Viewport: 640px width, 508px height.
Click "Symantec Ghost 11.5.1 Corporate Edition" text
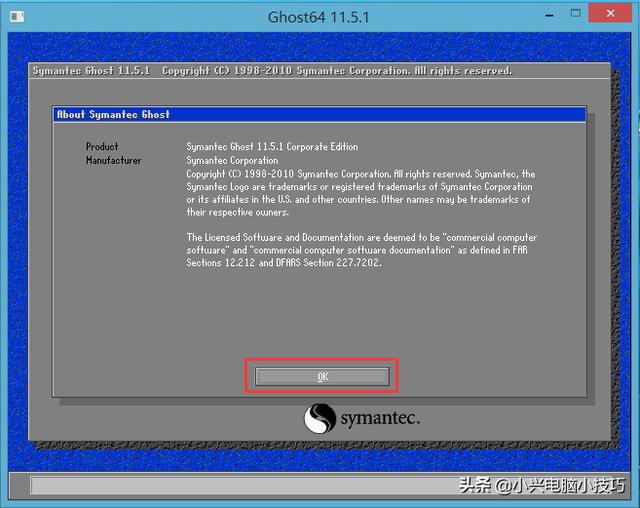click(272, 146)
